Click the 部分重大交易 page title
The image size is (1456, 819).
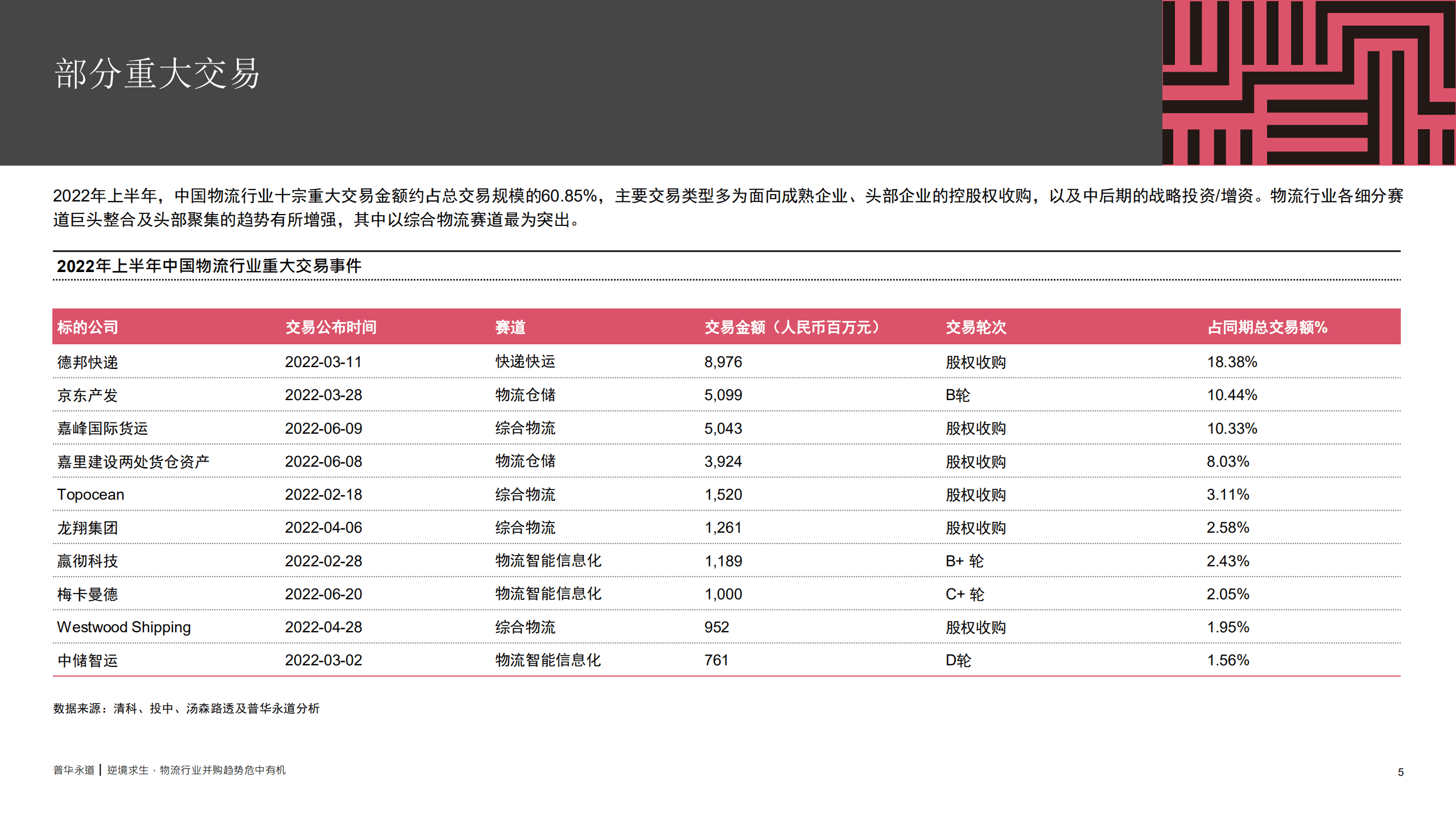click(156, 75)
